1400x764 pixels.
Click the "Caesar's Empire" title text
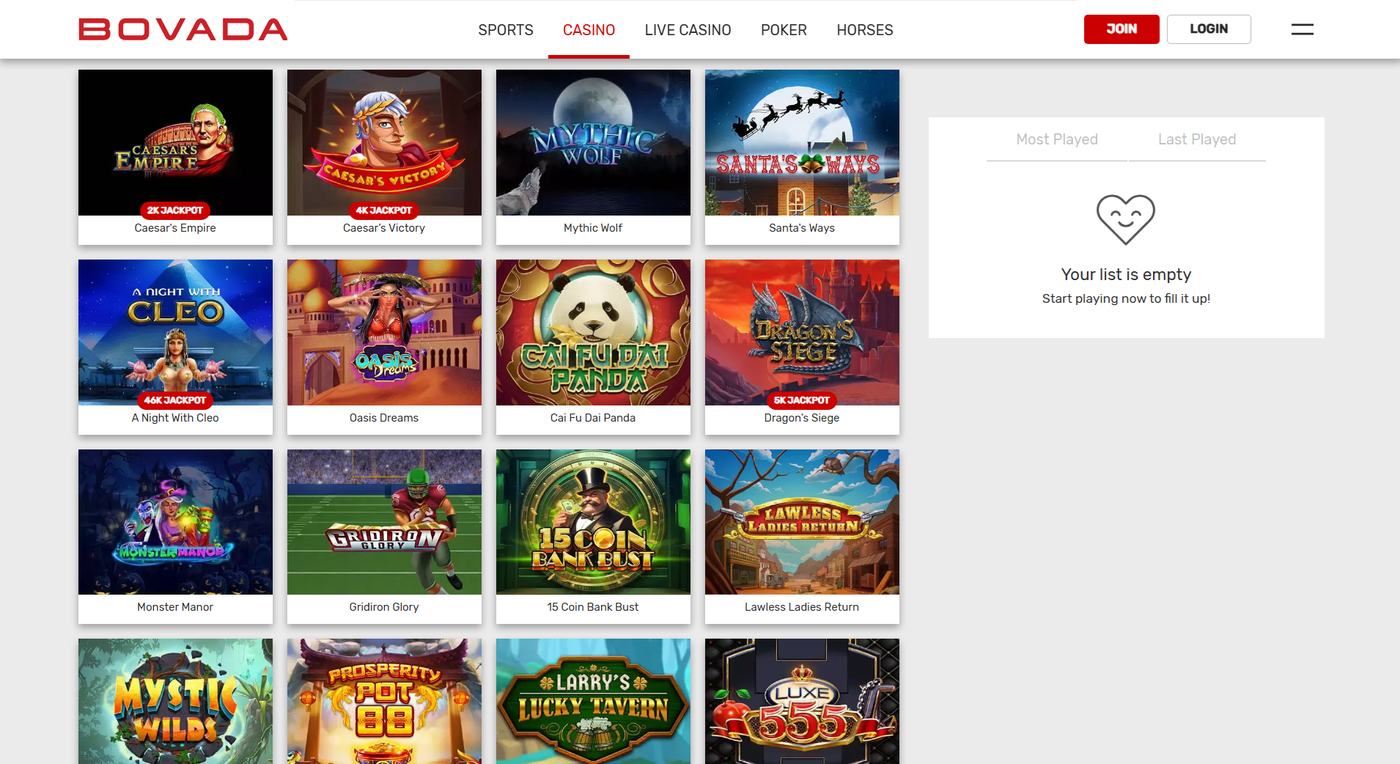click(x=175, y=228)
